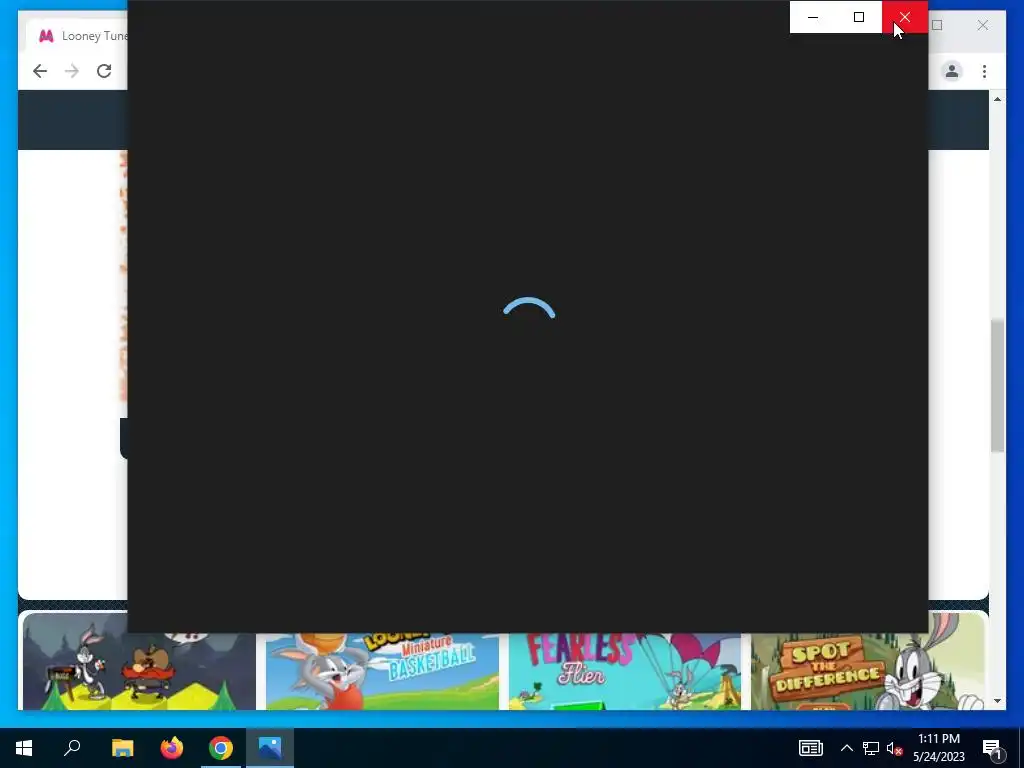
Task: Open the Miniature Basketball game thumbnail
Action: coord(382,671)
